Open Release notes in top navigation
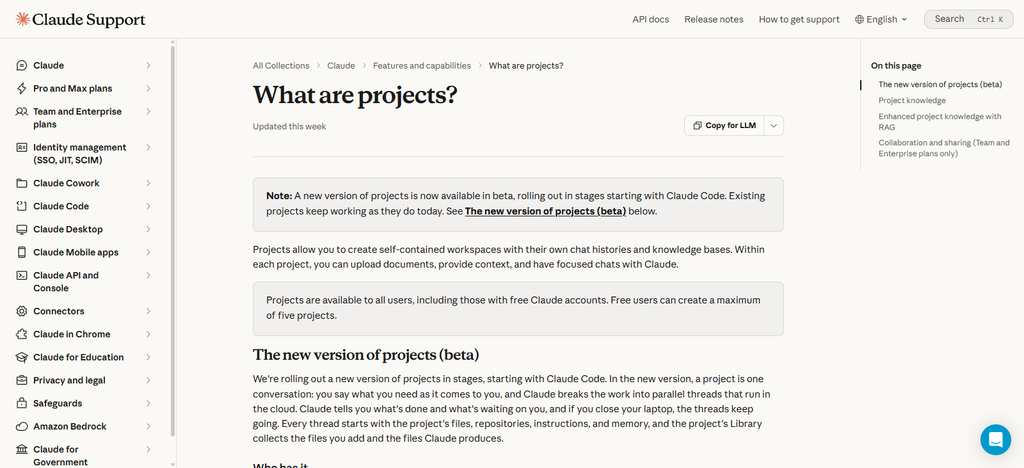1024x468 pixels. tap(714, 20)
